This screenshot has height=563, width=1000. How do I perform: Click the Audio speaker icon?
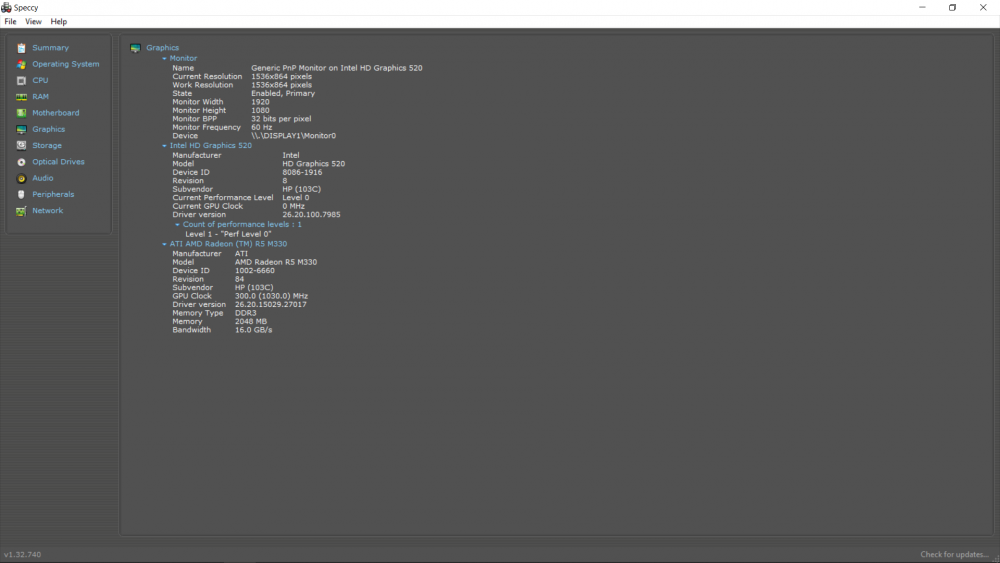(21, 179)
